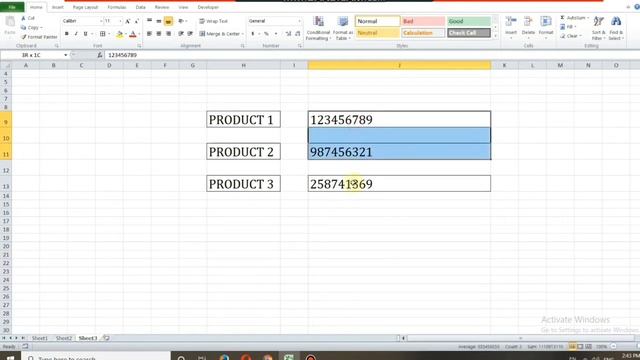Image resolution: width=640 pixels, height=360 pixels.
Task: Click the increase indent icon
Action: coord(190,34)
